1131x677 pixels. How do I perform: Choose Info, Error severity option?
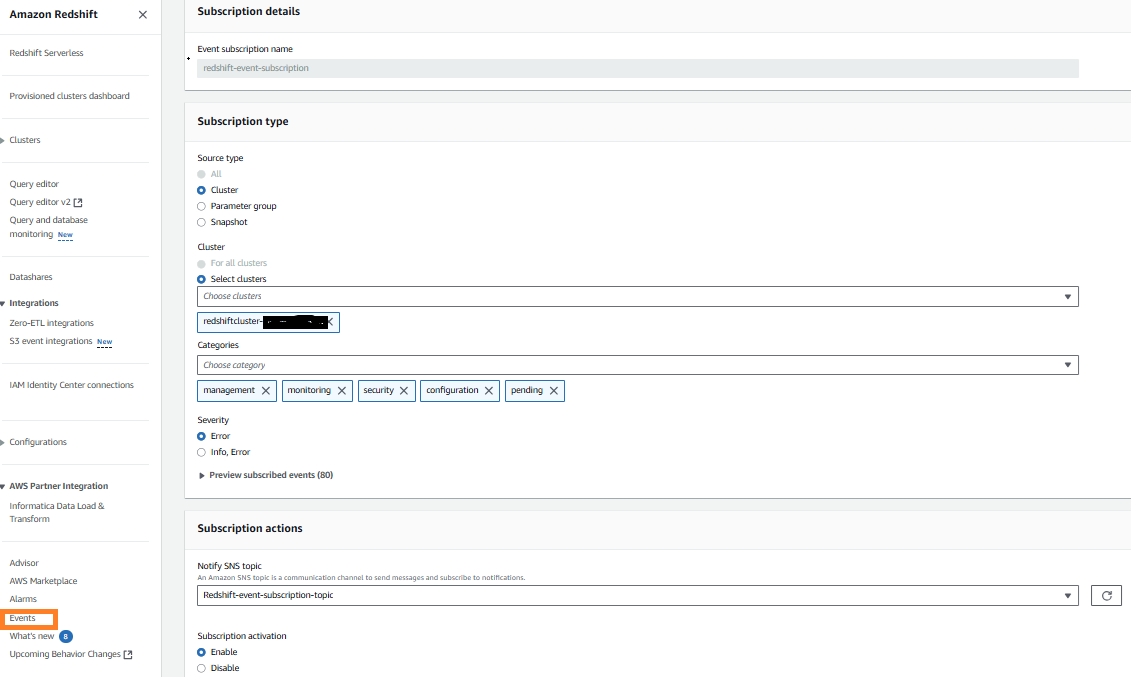click(x=202, y=452)
